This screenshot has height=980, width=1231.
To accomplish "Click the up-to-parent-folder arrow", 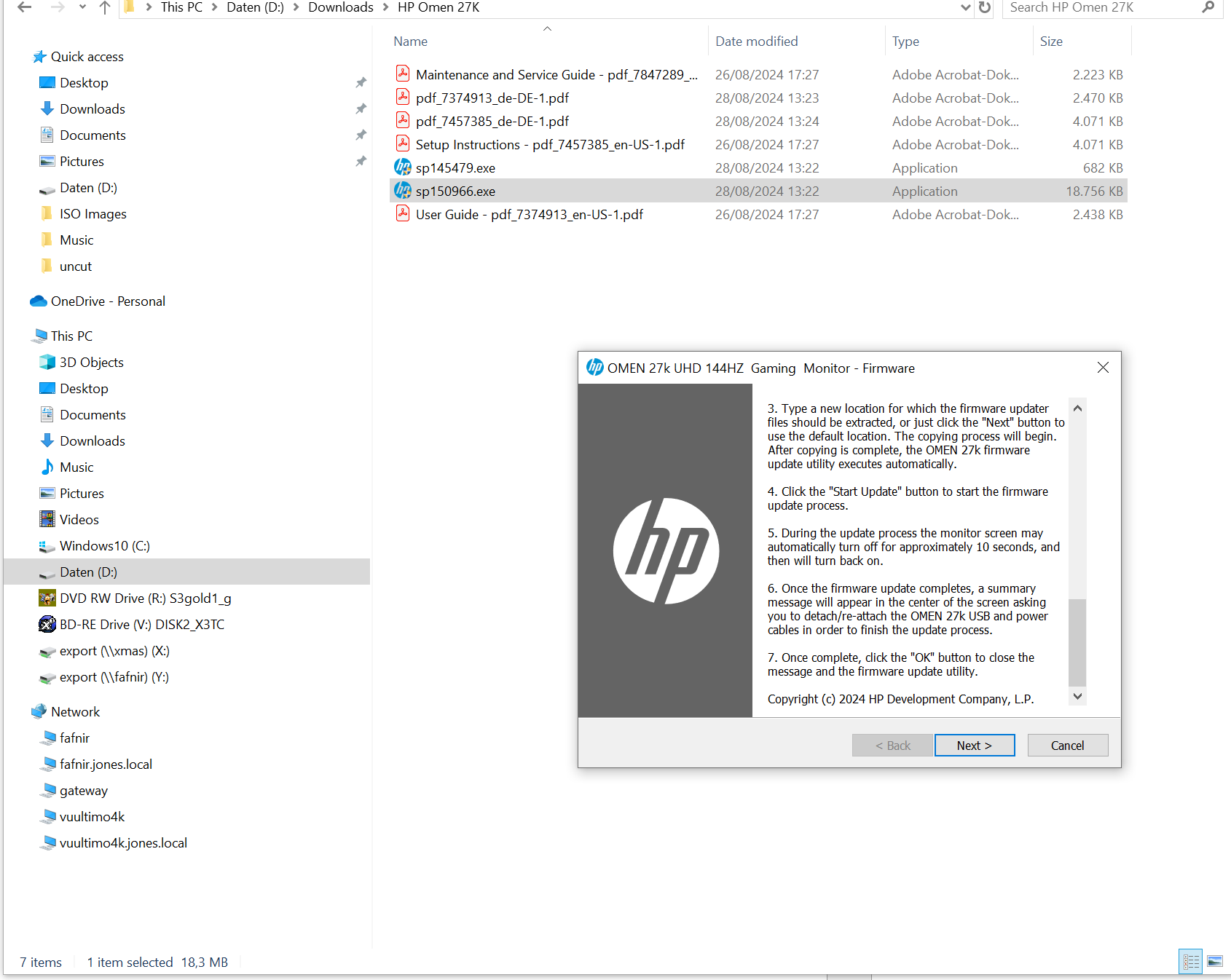I will [x=104, y=8].
